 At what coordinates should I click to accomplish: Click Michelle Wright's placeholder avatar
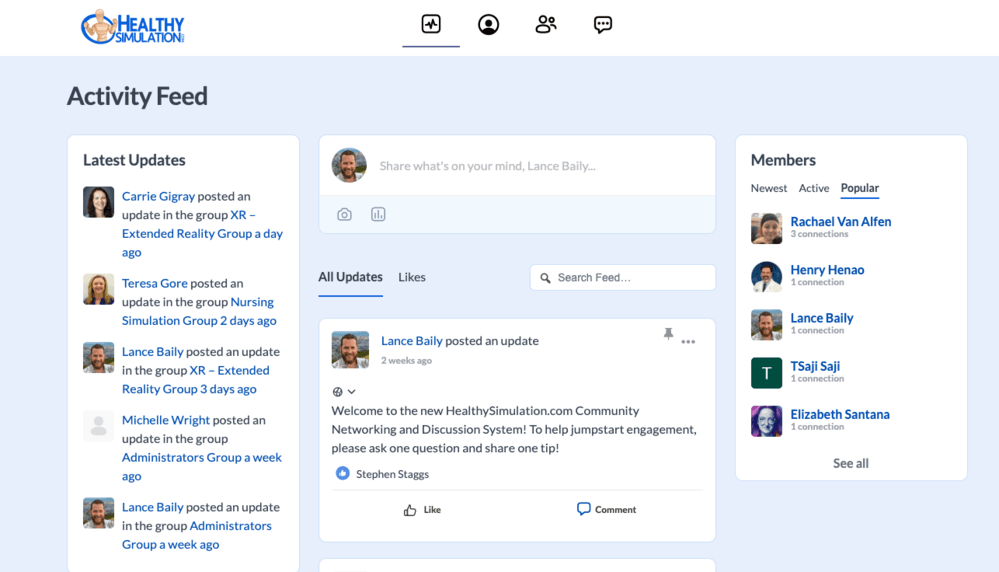[x=99, y=426]
